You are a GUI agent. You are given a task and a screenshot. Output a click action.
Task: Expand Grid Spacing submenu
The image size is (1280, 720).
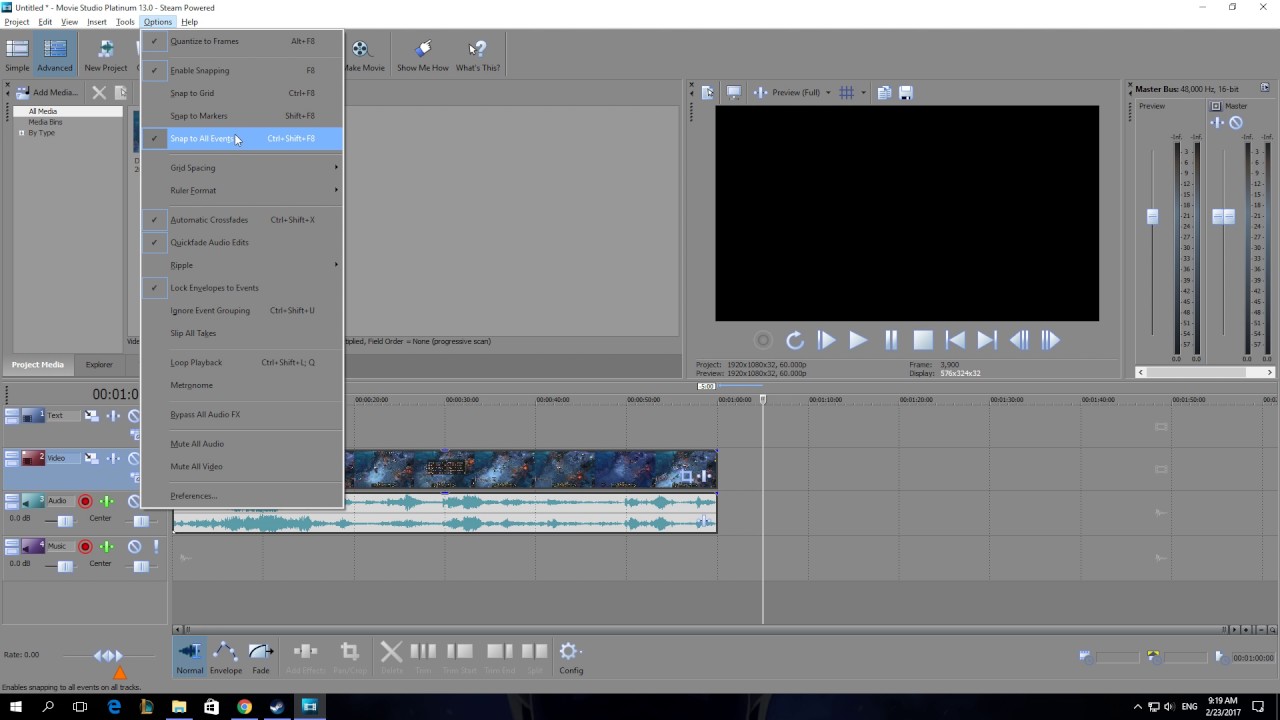click(x=242, y=168)
